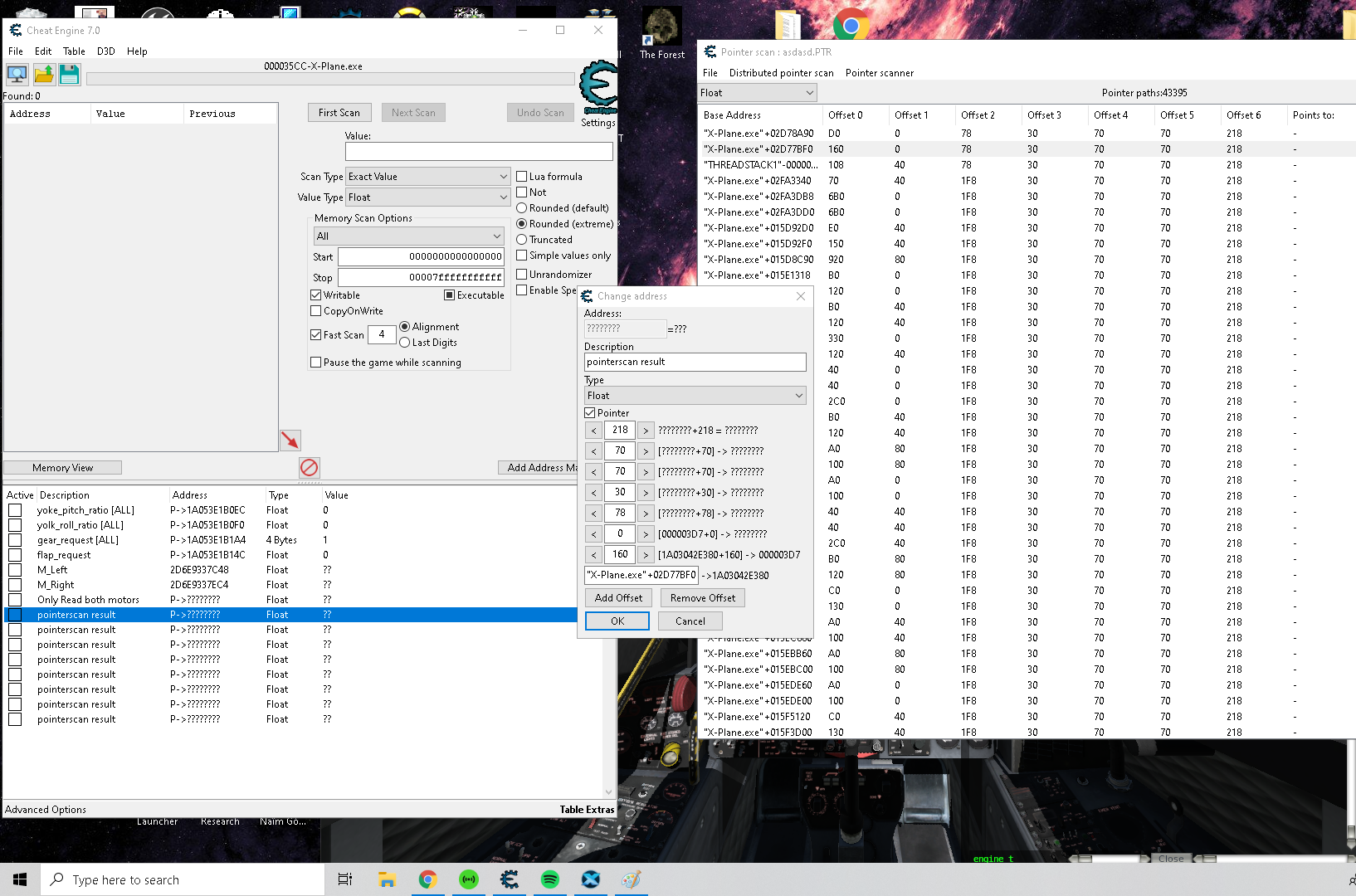The height and width of the screenshot is (896, 1356).
Task: Click the scan progress bar
Action: tap(330, 79)
